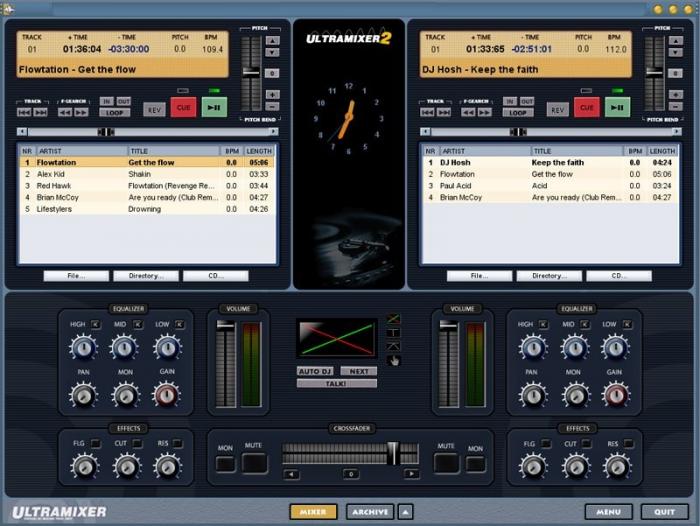Toggle left equalizer MID kill switch
The height and width of the screenshot is (526, 700).
(x=138, y=325)
